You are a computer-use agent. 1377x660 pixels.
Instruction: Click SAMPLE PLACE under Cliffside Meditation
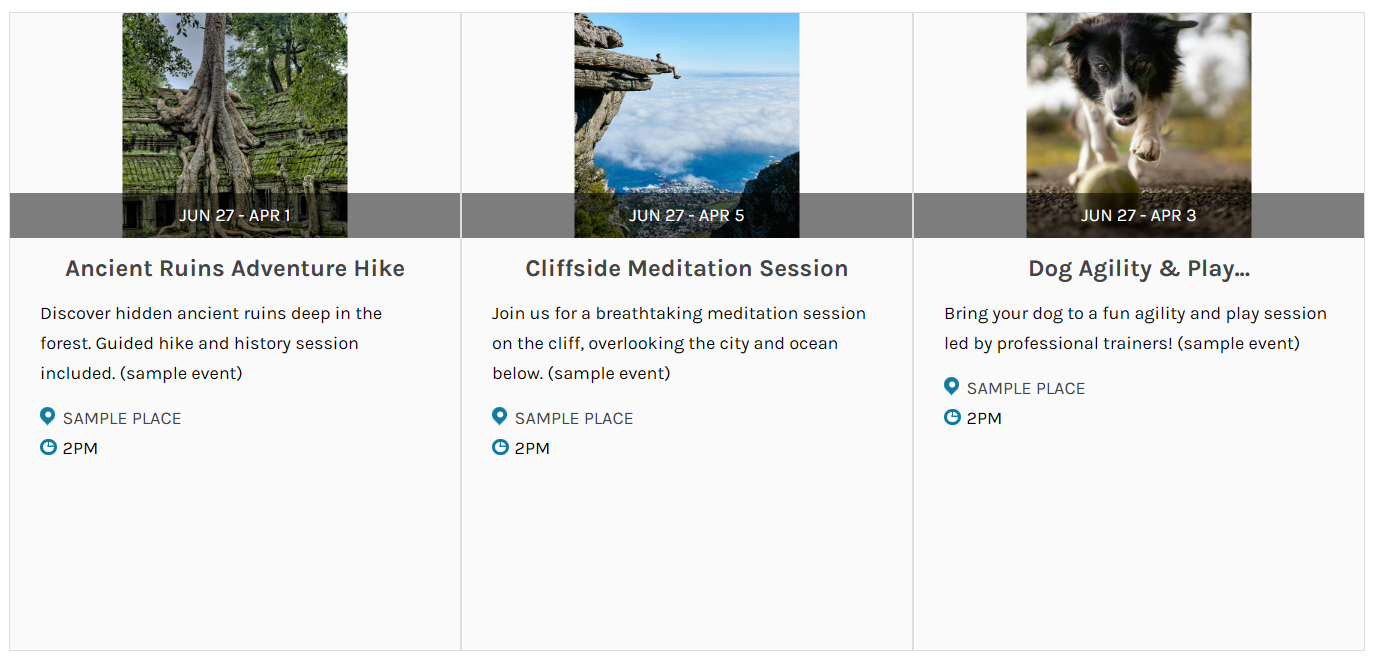pyautogui.click(x=574, y=418)
